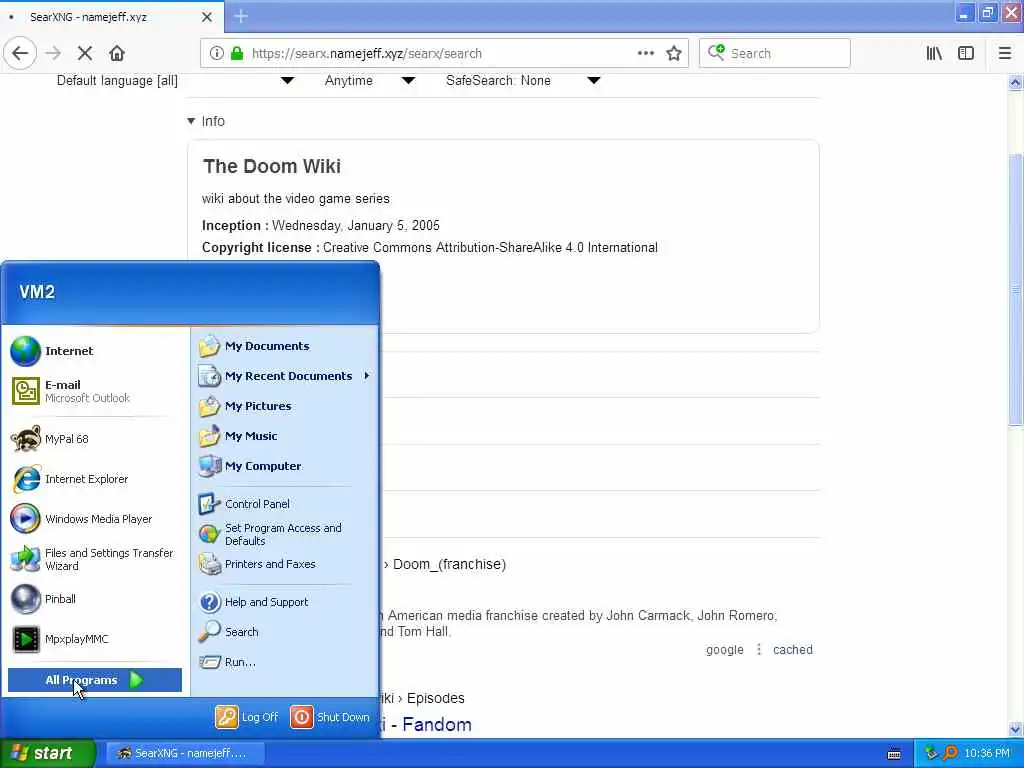Open the page actions three-dot menu

(645, 53)
